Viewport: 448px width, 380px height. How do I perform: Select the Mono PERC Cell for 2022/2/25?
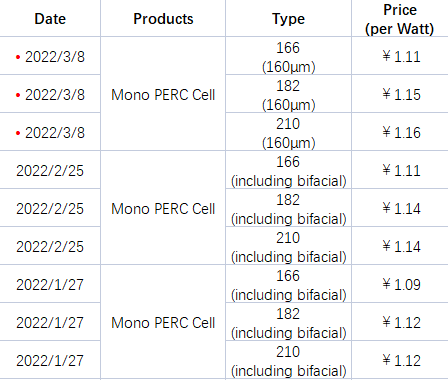point(163,208)
